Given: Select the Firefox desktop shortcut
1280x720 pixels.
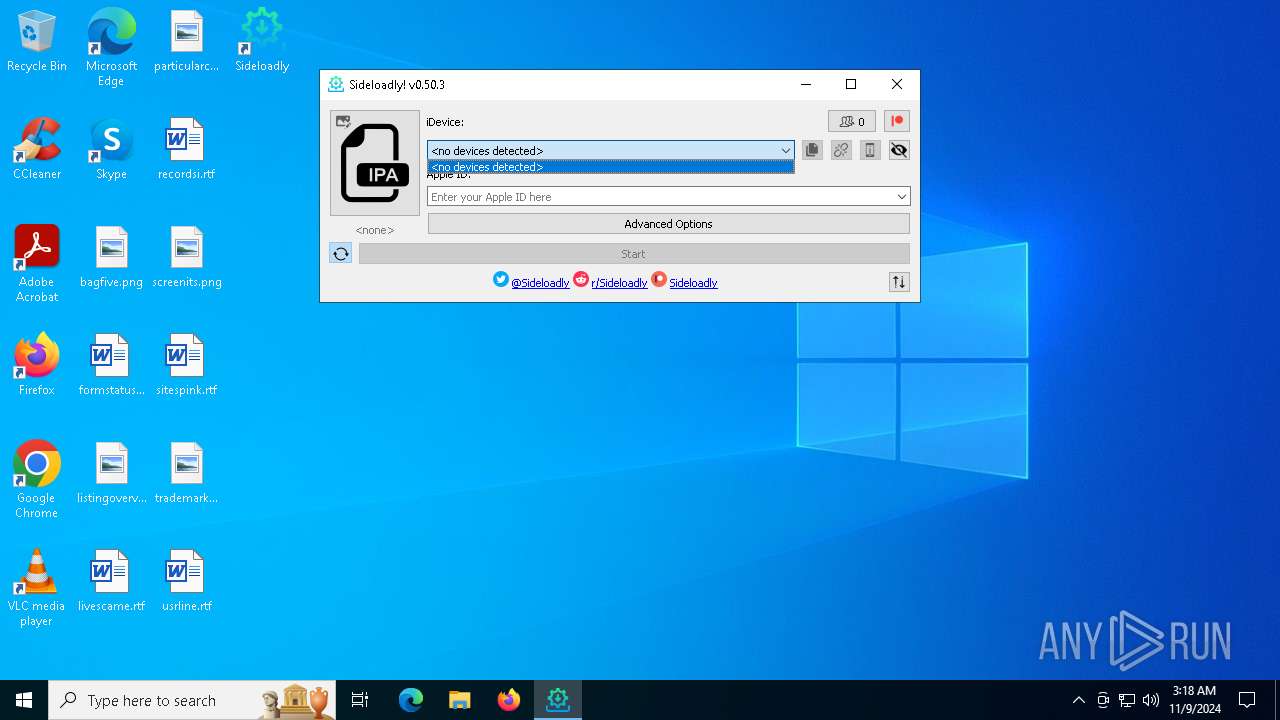Looking at the screenshot, I should point(37,366).
